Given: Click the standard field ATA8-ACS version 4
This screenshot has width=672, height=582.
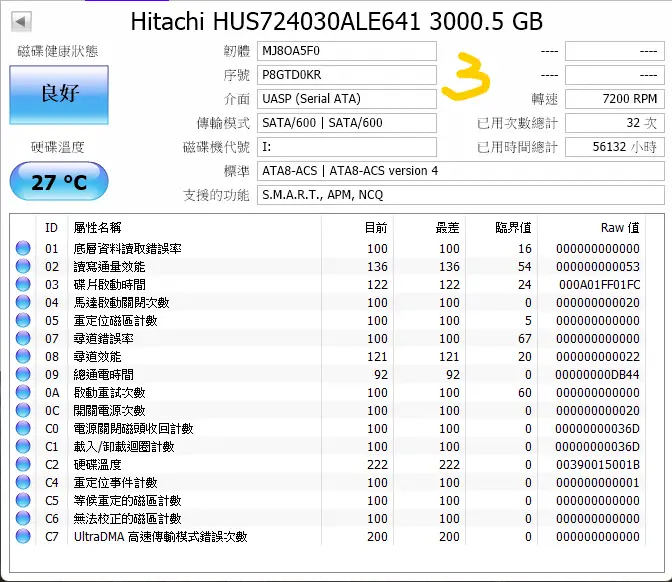Looking at the screenshot, I should coord(461,171).
